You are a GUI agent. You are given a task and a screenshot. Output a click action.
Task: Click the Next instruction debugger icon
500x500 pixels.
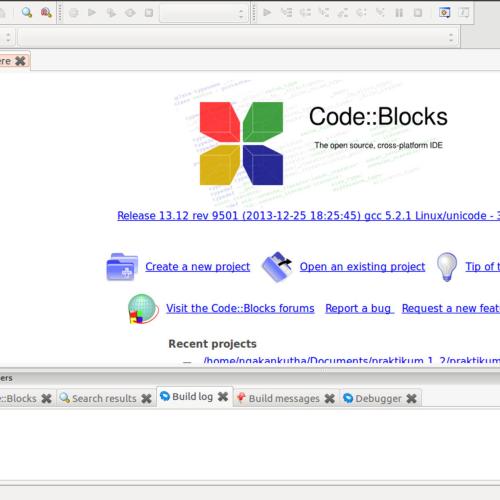pyautogui.click(x=361, y=13)
